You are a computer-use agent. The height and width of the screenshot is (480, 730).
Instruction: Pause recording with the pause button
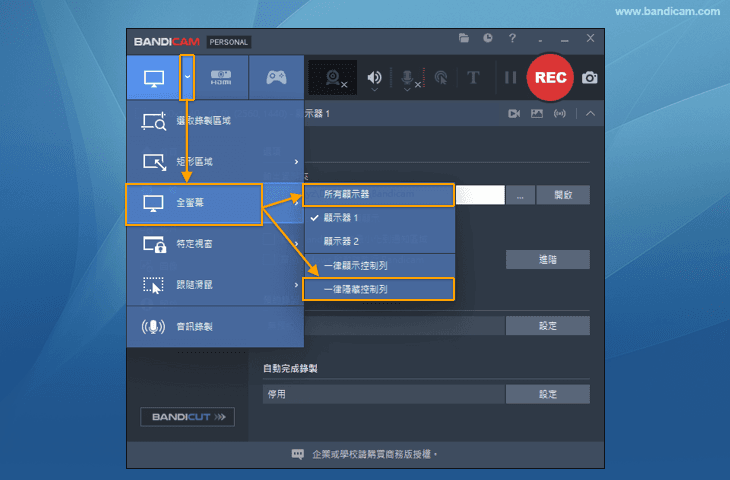point(511,78)
